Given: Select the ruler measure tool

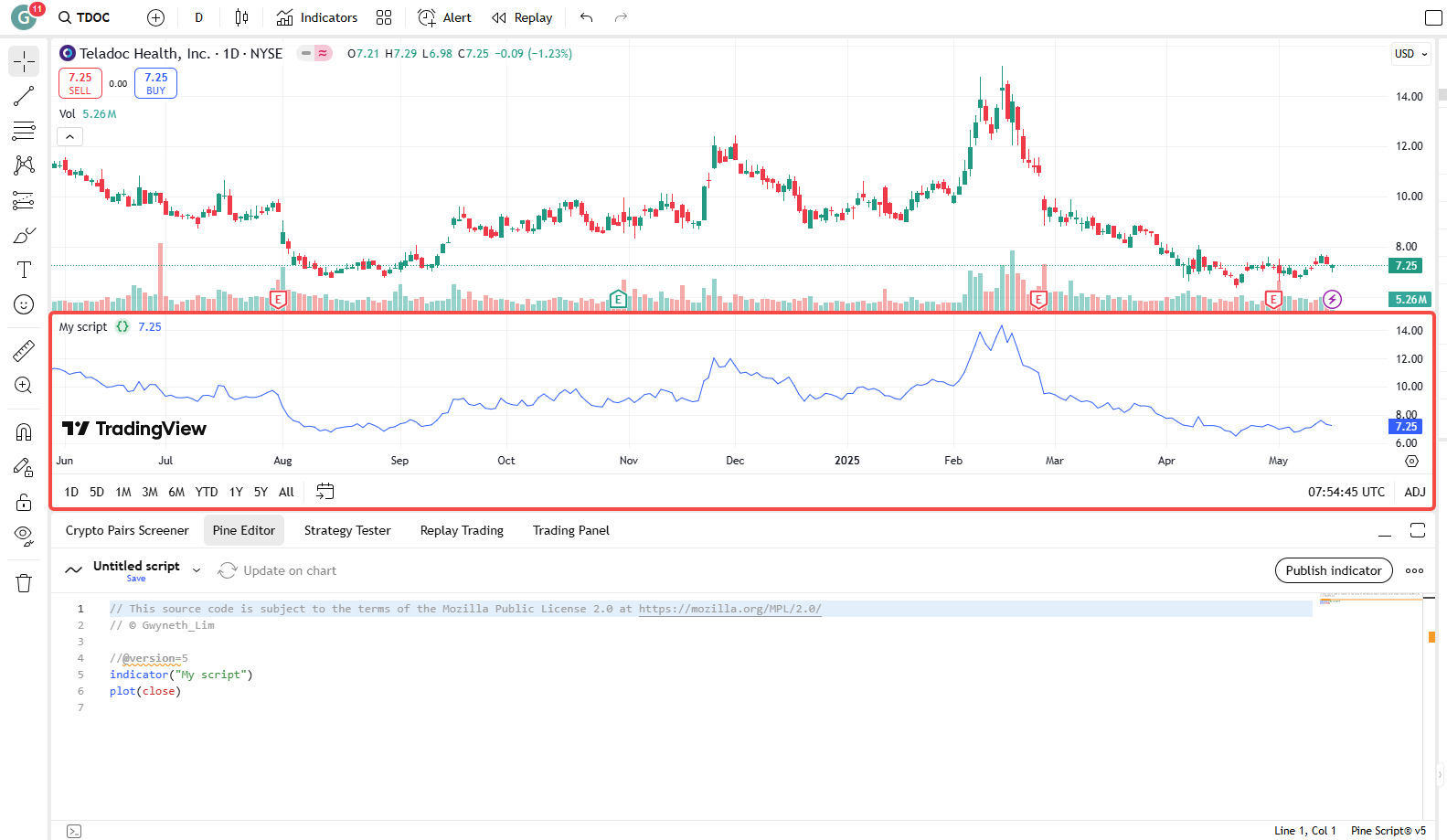Looking at the screenshot, I should (x=24, y=350).
